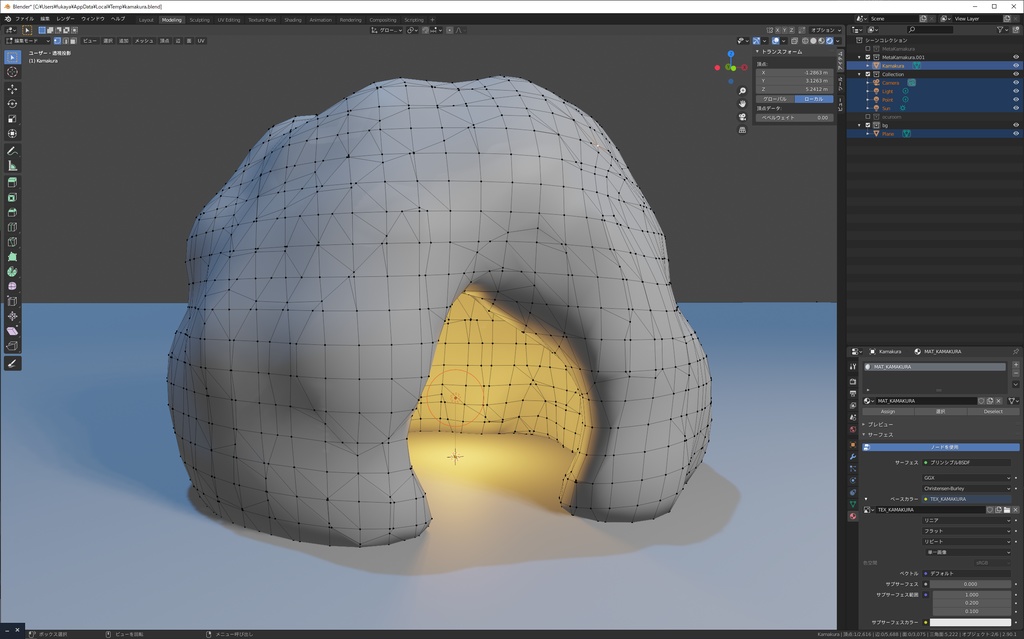1024x639 pixels.
Task: Enable face select mode in viewport header
Action: tap(73, 40)
